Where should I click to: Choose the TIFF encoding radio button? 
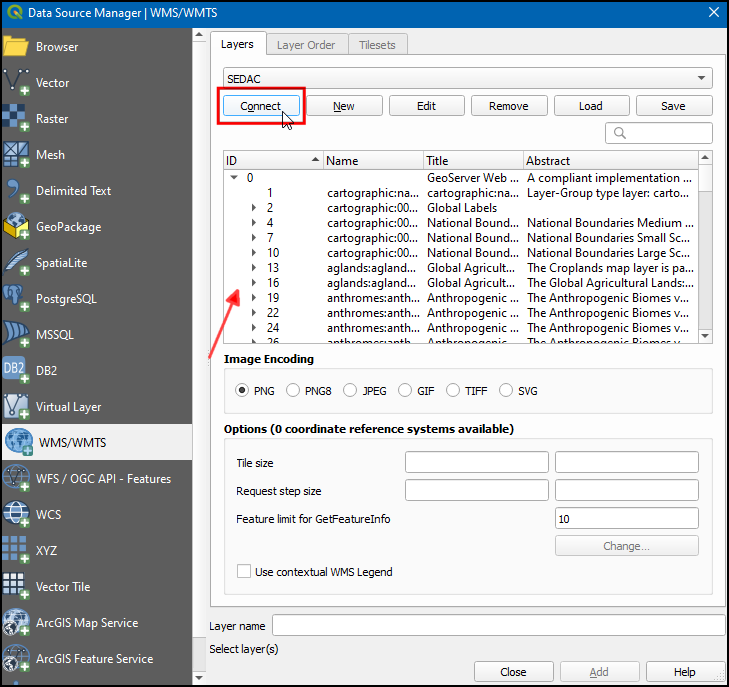pyautogui.click(x=454, y=391)
